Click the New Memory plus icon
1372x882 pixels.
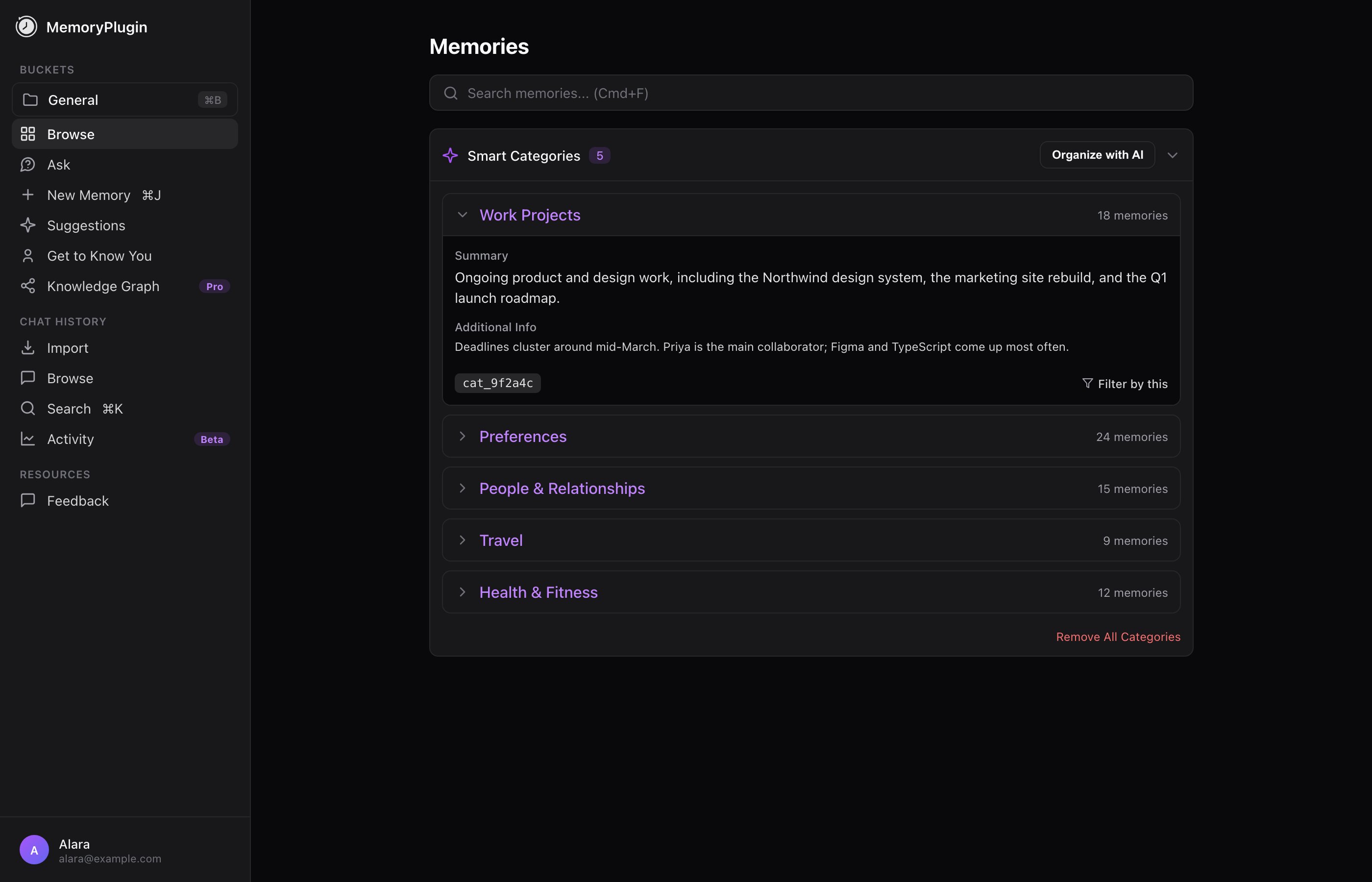[x=28, y=195]
